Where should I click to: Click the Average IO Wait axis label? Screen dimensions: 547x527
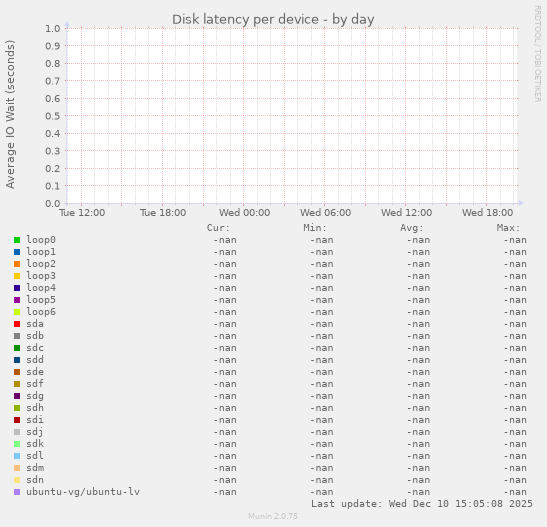point(10,114)
